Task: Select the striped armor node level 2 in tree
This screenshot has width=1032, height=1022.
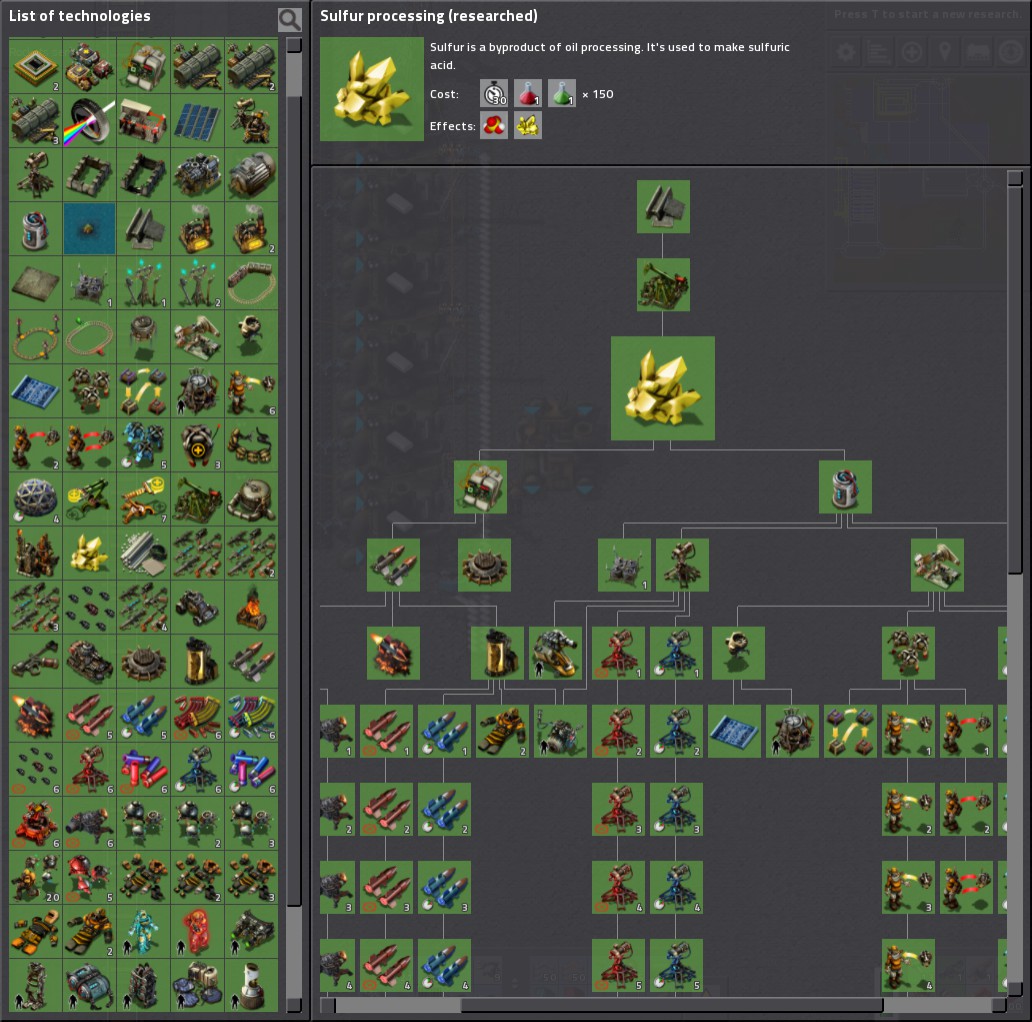Action: pyautogui.click(x=502, y=731)
